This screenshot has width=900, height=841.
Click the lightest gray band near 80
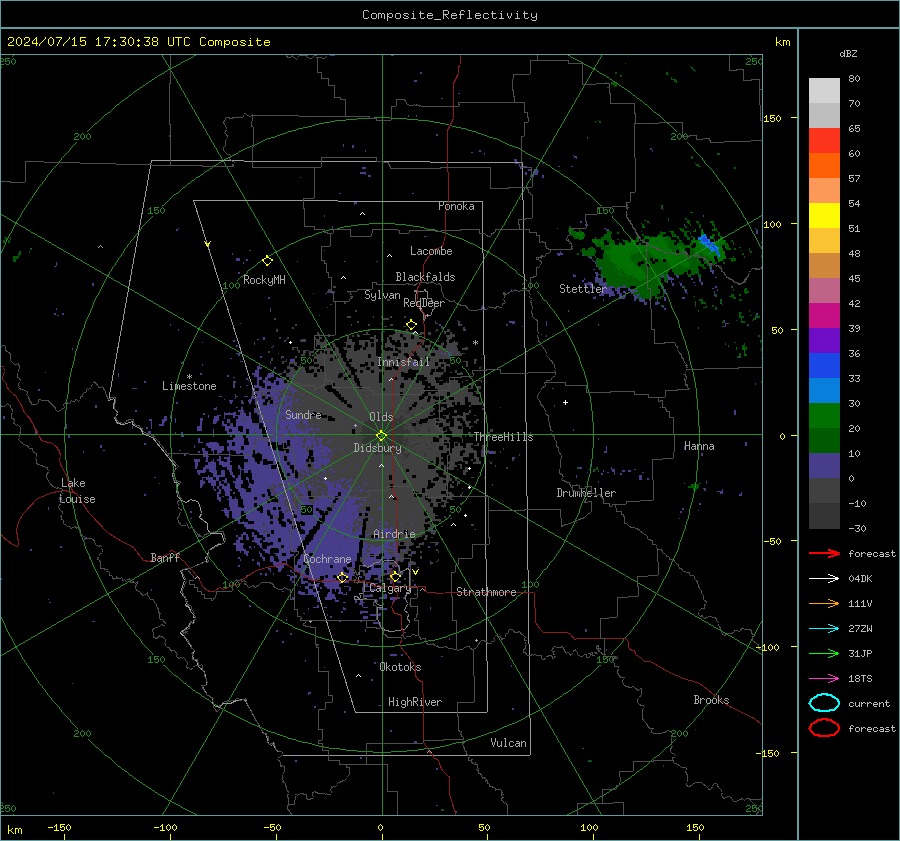coord(824,91)
